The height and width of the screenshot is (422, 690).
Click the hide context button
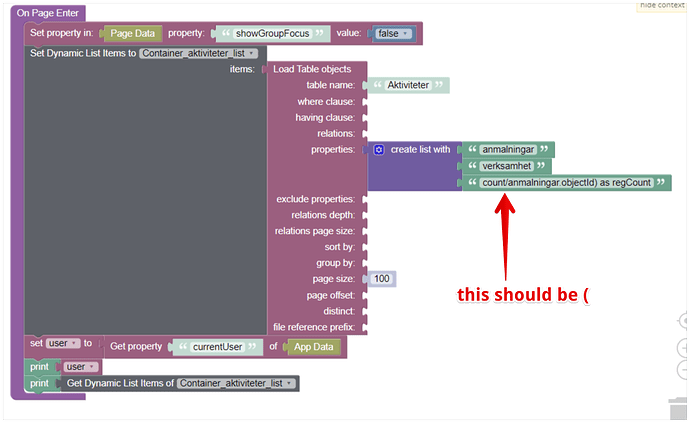(x=661, y=5)
